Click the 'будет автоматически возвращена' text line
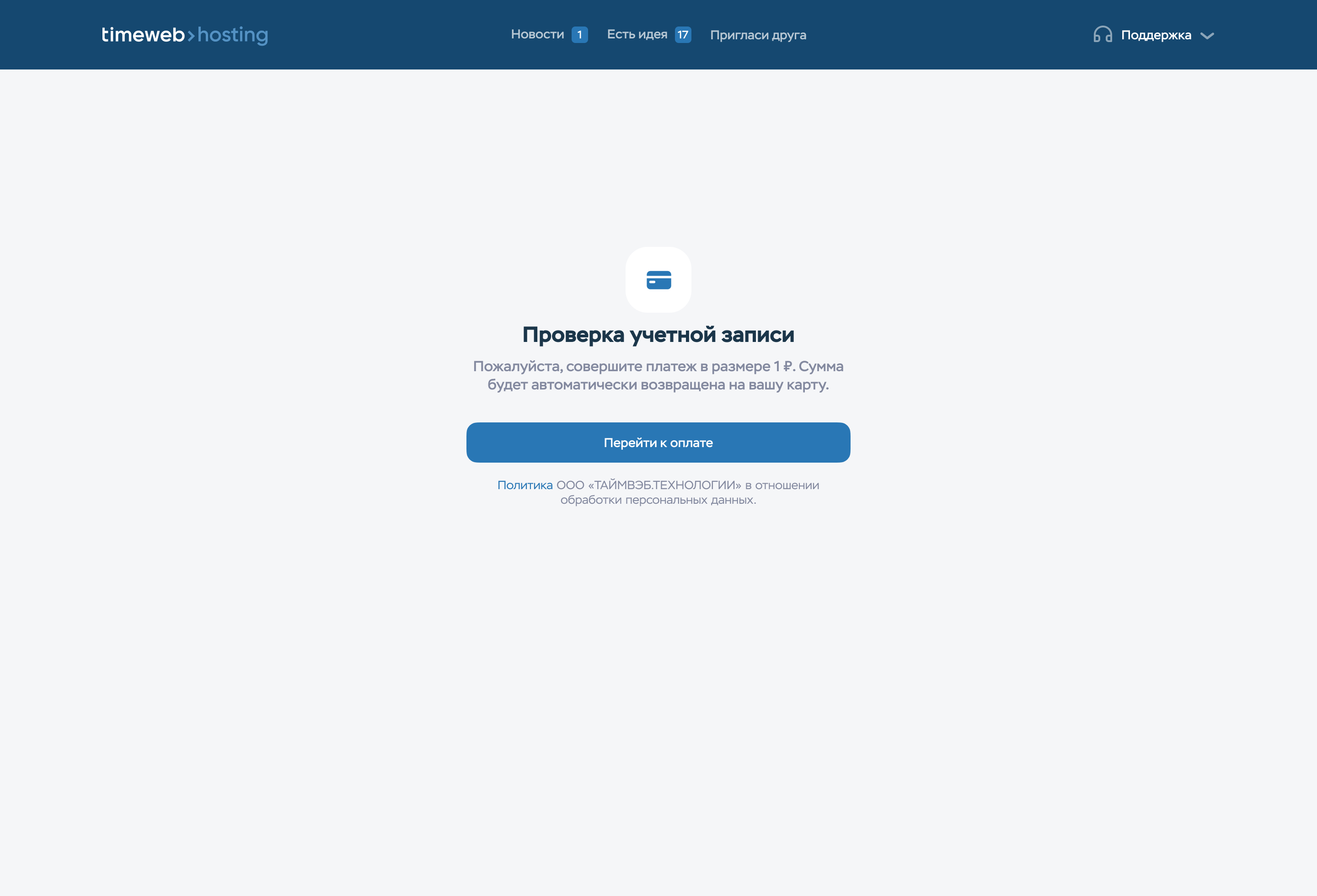 (x=606, y=385)
